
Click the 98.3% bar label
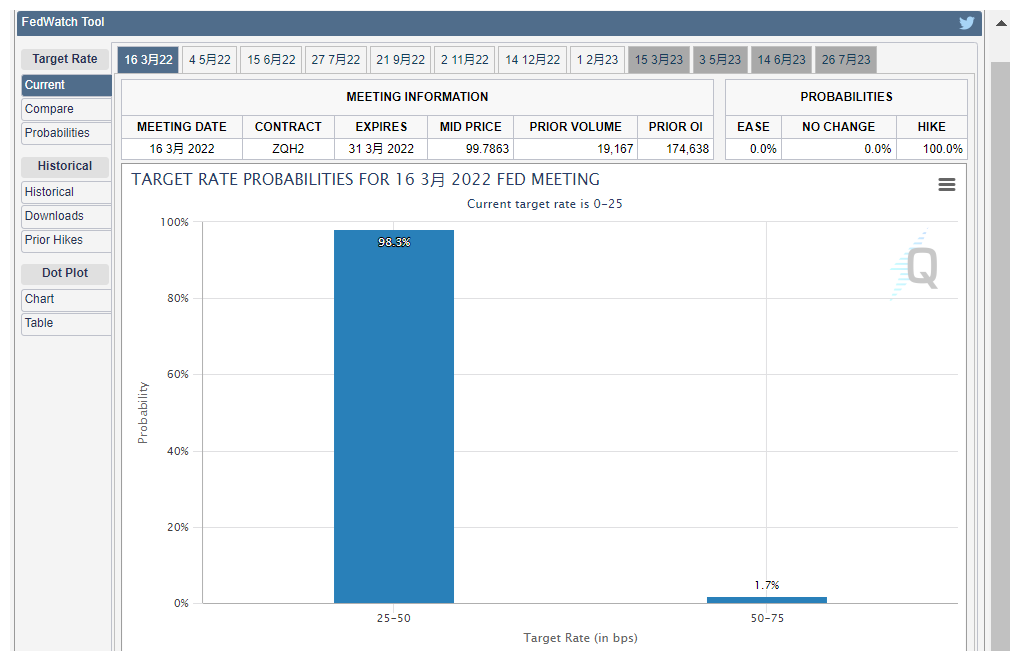(x=394, y=242)
